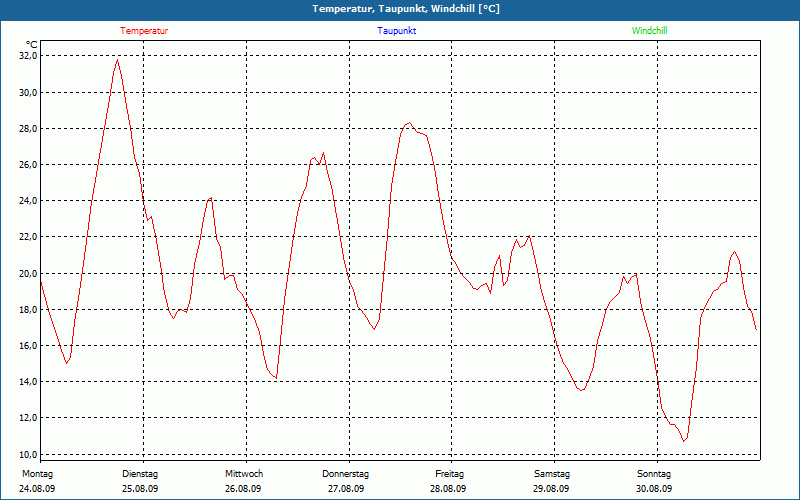Click the Sonntag day label
The width and height of the screenshot is (800, 500).
pyautogui.click(x=654, y=474)
